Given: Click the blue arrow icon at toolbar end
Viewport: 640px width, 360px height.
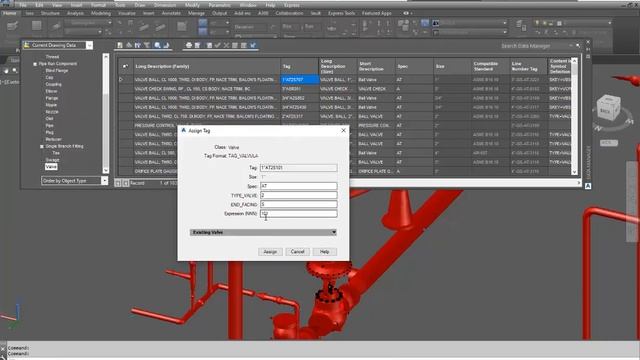Looking at the screenshot, I should click(253, 45).
